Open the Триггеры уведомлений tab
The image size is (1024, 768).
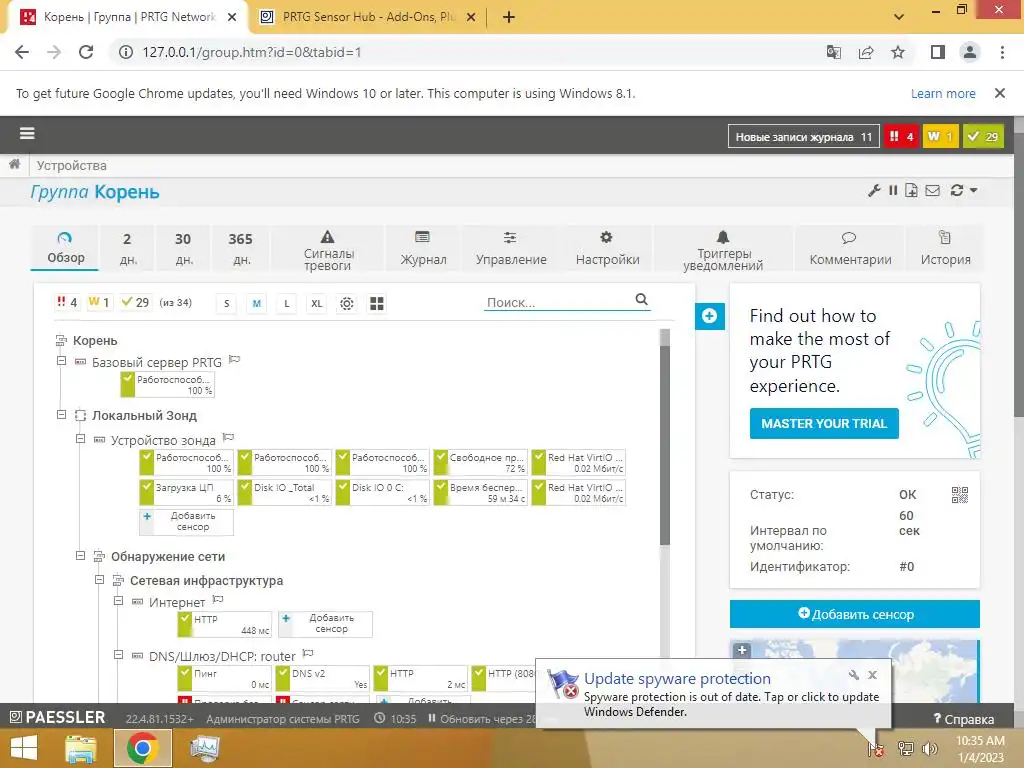click(723, 248)
